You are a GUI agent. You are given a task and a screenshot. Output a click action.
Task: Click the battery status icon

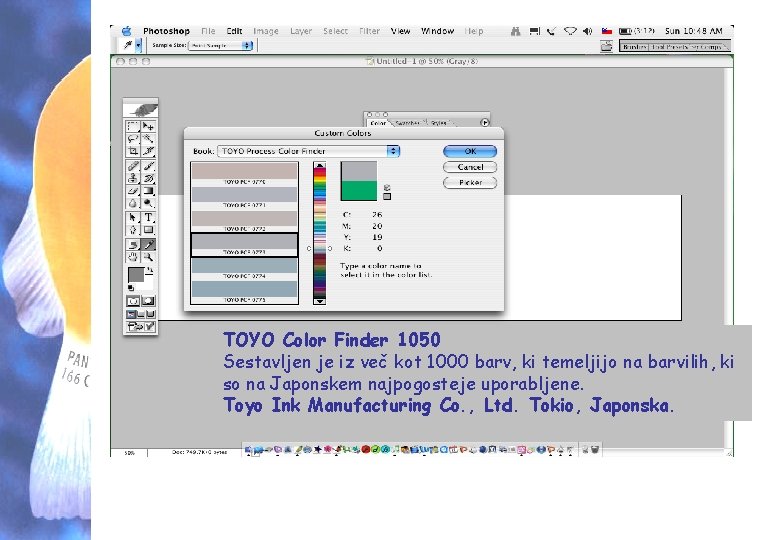(x=625, y=31)
